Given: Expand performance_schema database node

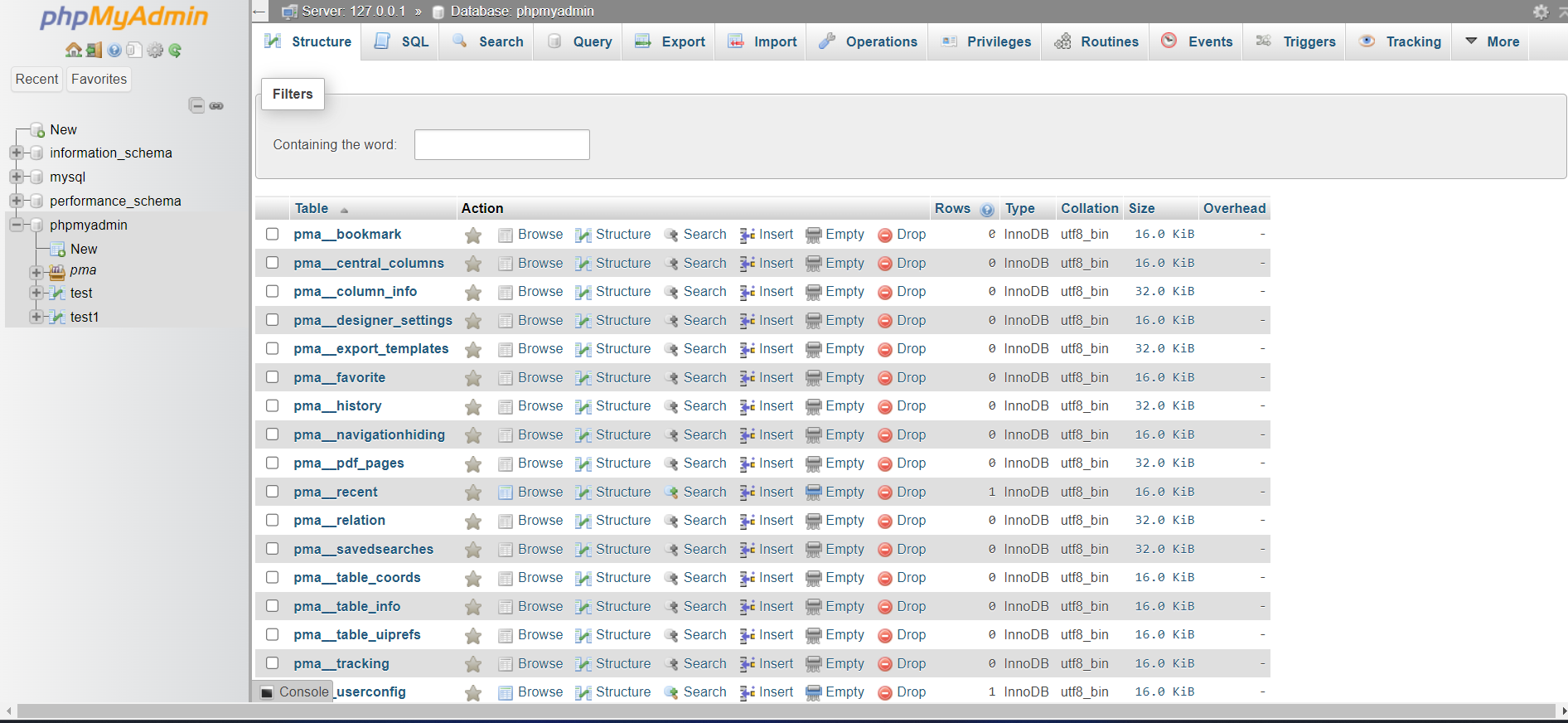Looking at the screenshot, I should click(x=16, y=201).
